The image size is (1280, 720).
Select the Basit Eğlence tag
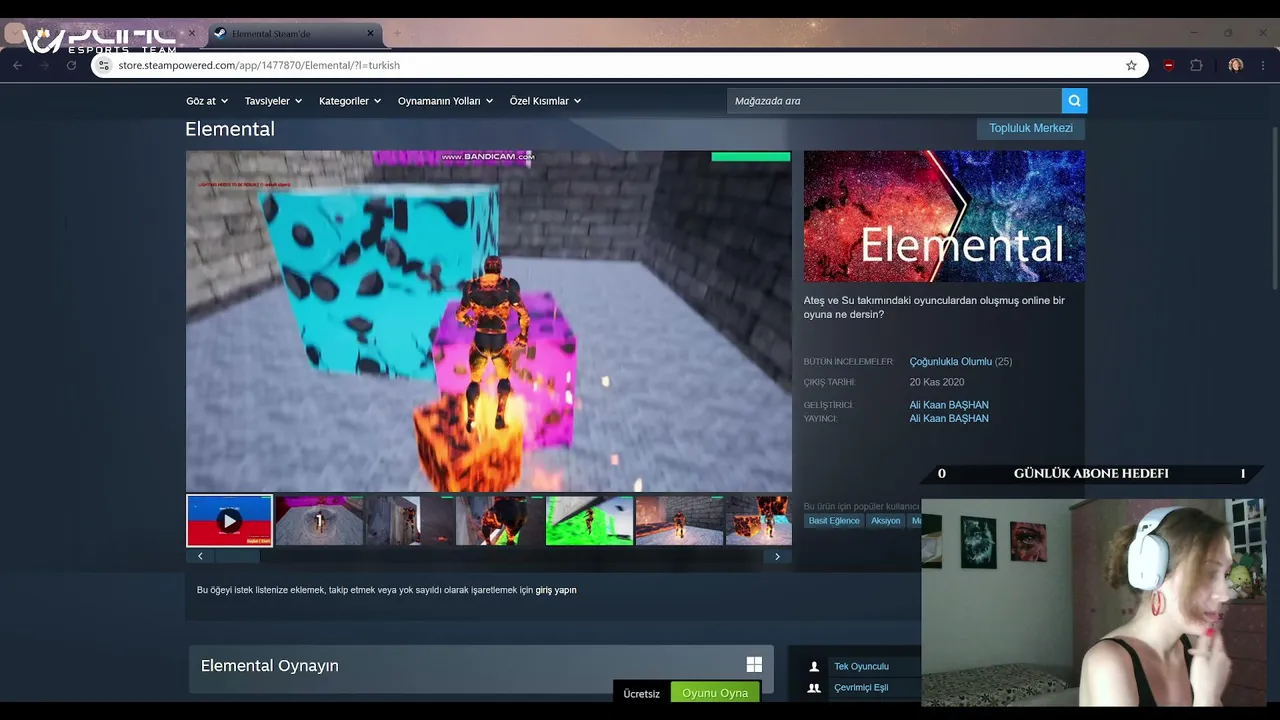pyautogui.click(x=834, y=521)
